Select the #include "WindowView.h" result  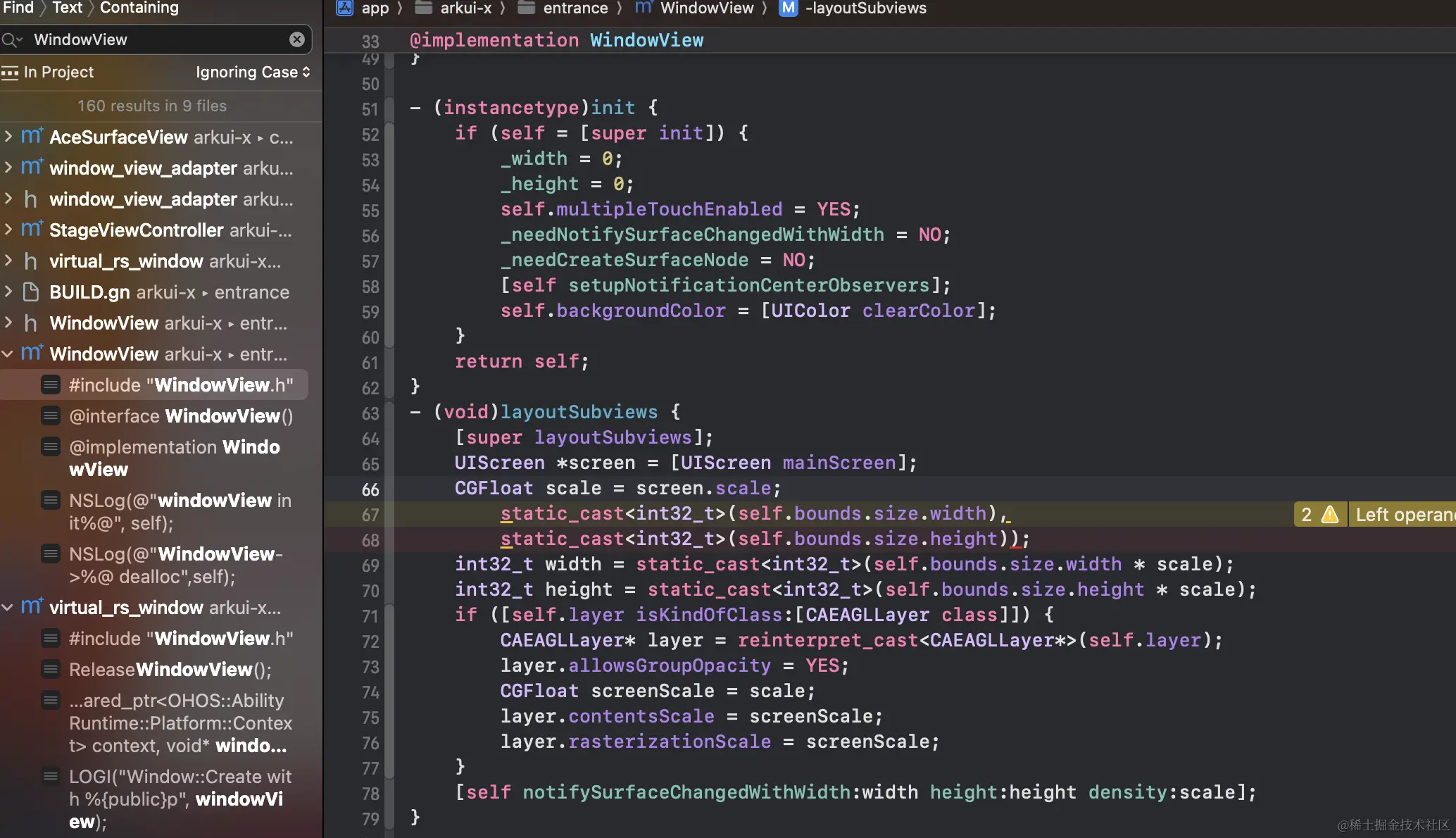[180, 385]
